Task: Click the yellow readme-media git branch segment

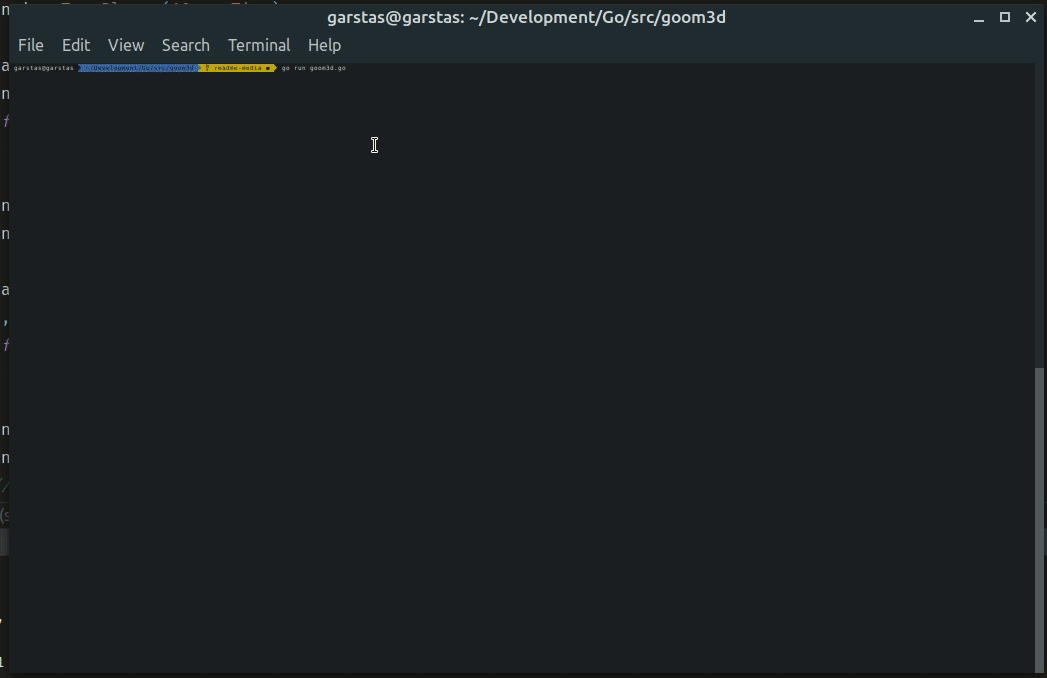Action: pyautogui.click(x=238, y=68)
